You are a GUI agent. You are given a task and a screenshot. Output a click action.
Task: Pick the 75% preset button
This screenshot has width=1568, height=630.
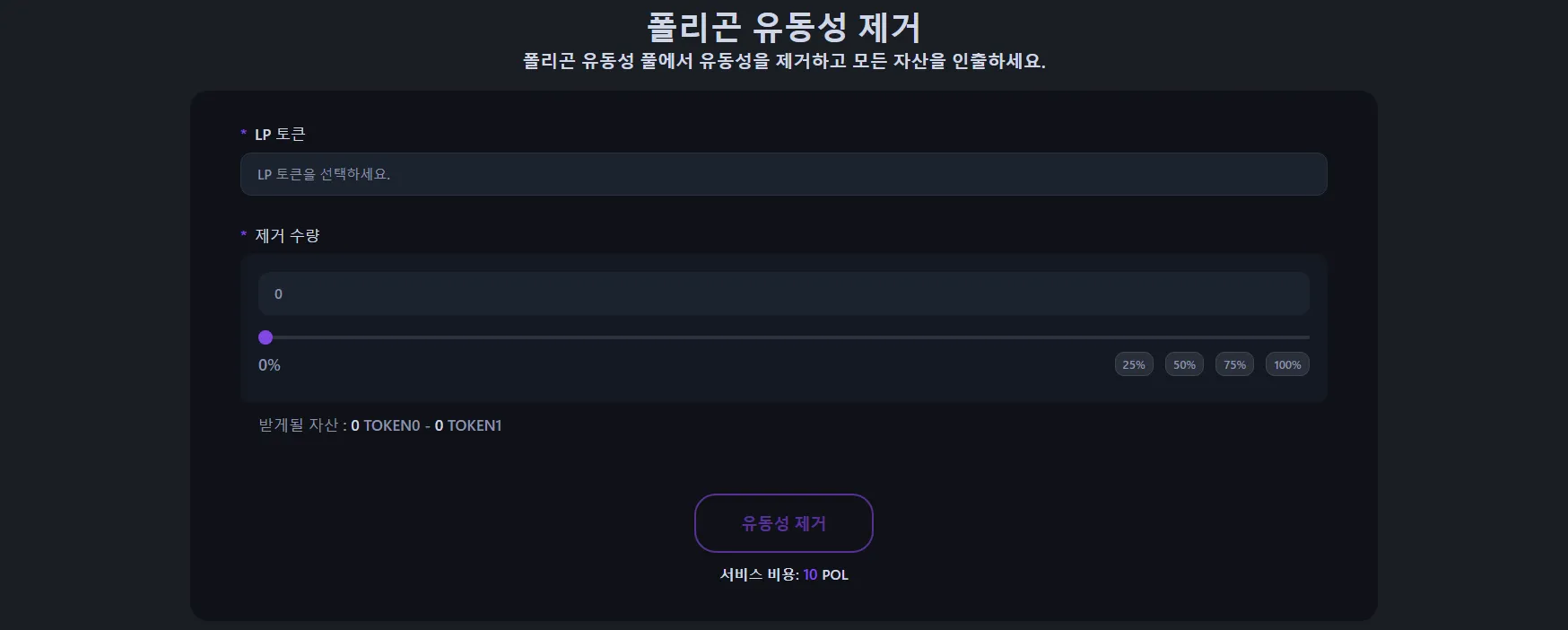click(x=1234, y=364)
